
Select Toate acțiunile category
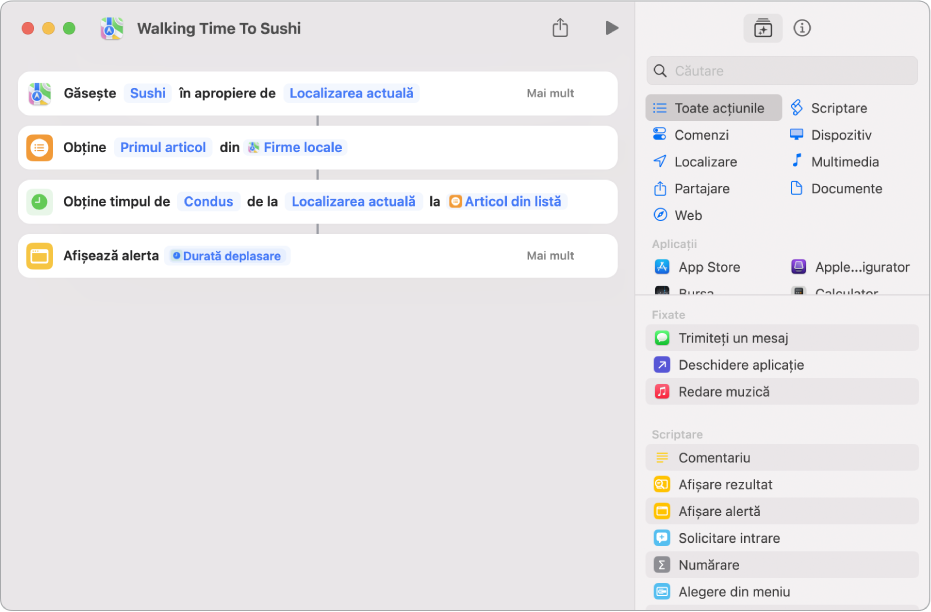[x=713, y=108]
